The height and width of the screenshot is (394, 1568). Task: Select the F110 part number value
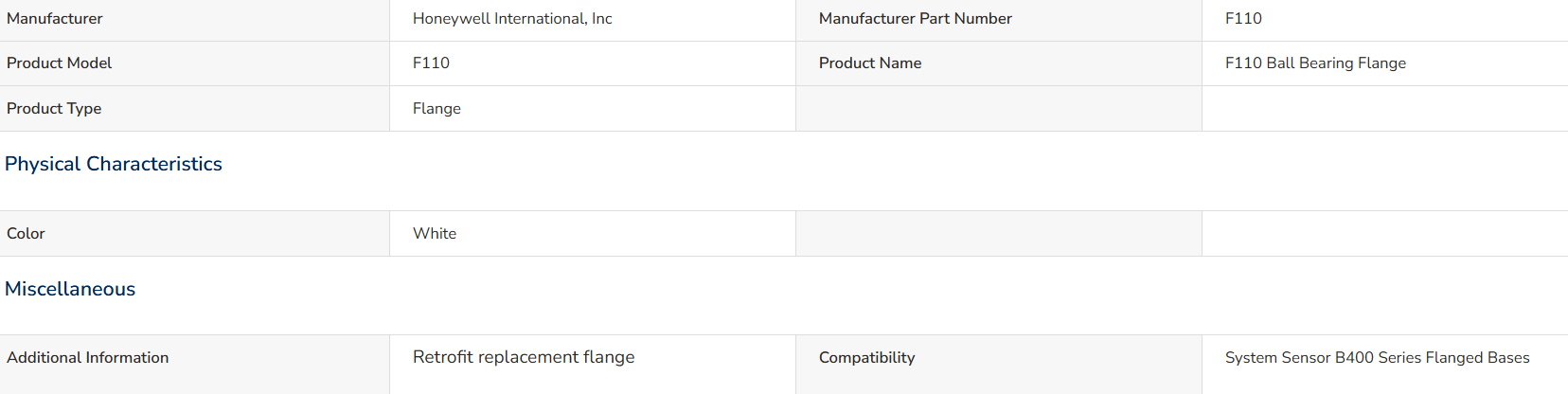pyautogui.click(x=1243, y=19)
